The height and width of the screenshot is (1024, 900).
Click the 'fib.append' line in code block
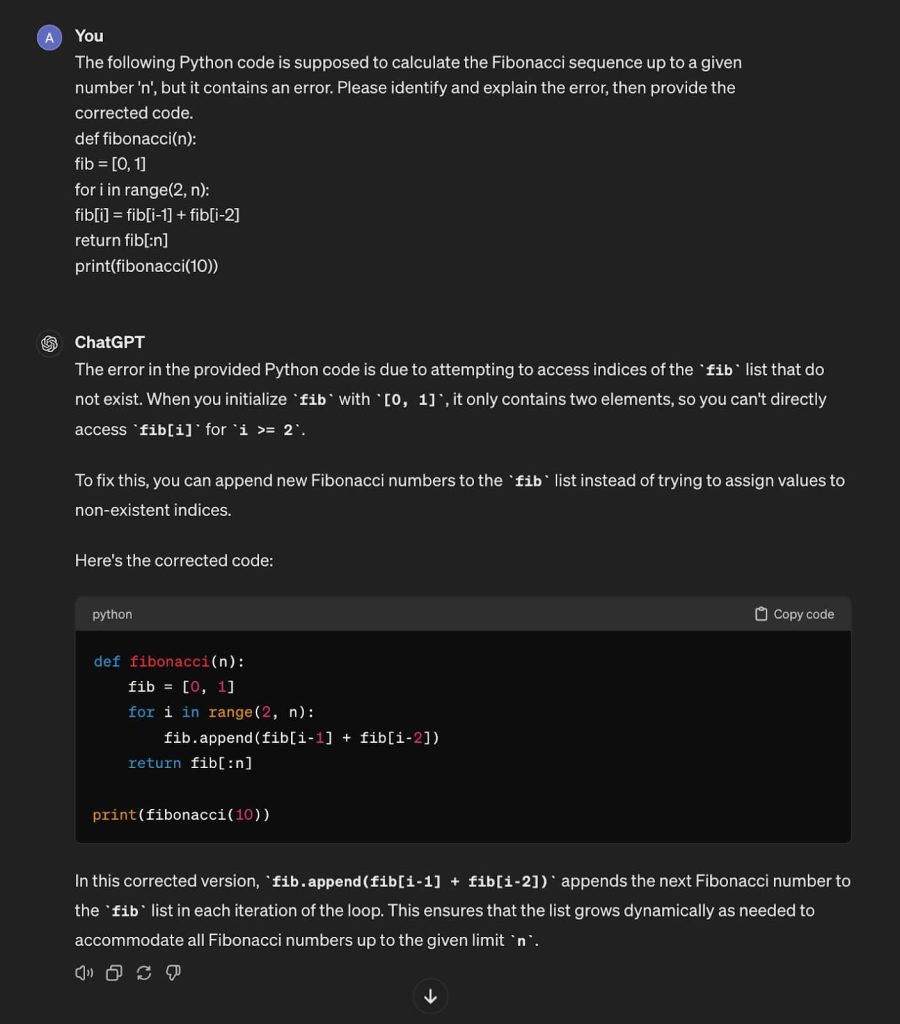tap(301, 738)
